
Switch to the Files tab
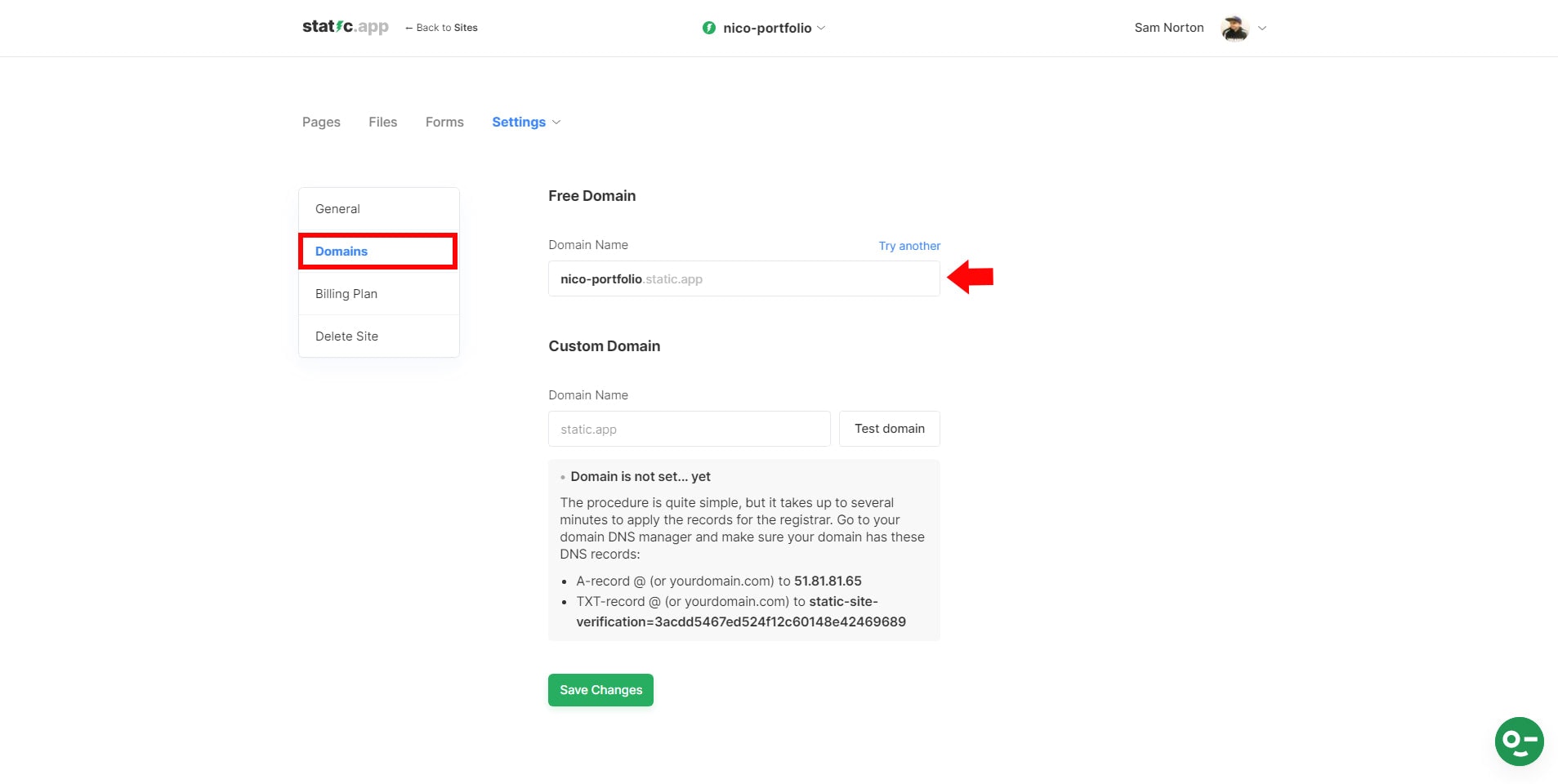click(x=382, y=122)
